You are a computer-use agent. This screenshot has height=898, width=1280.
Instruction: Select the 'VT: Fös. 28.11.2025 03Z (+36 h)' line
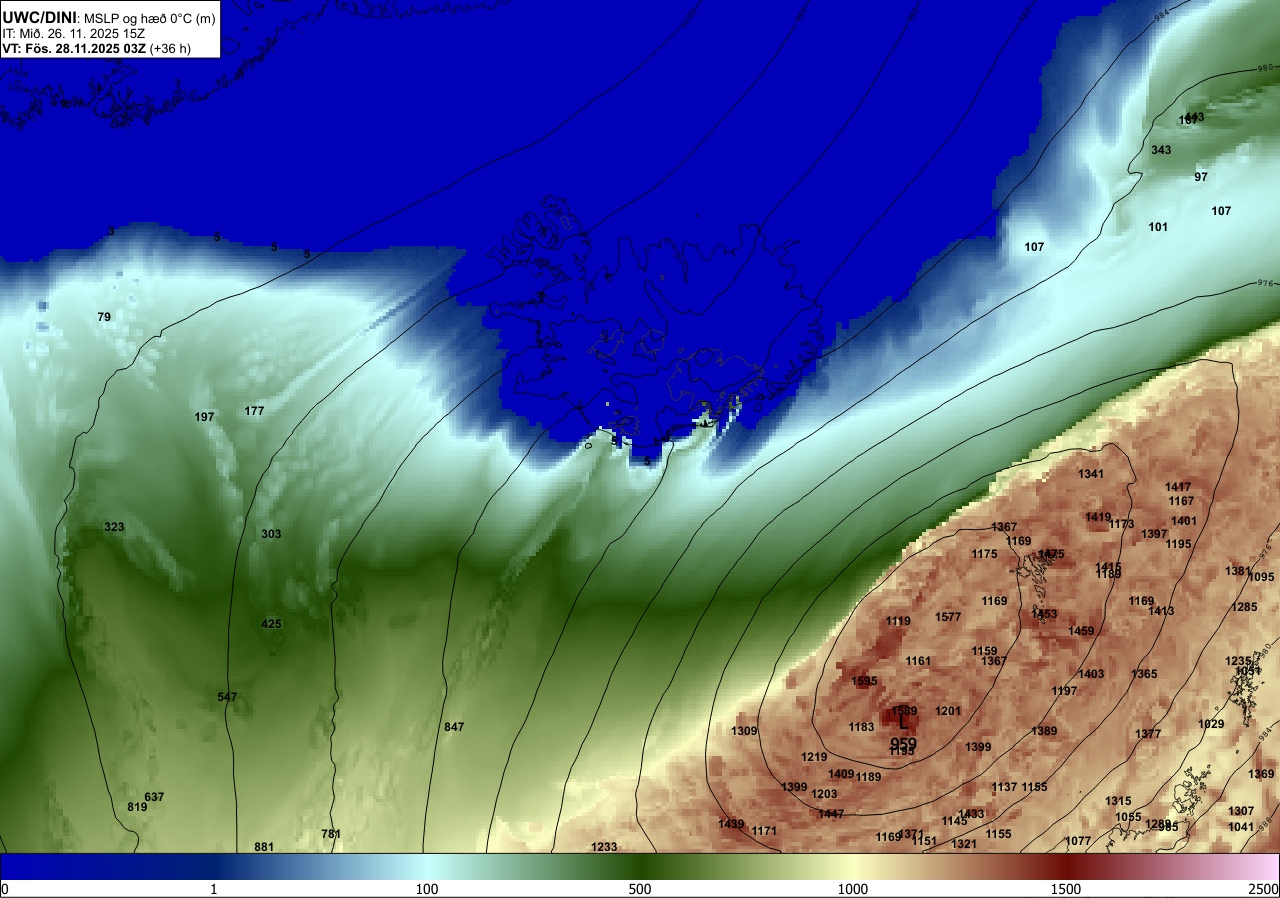coord(96,47)
